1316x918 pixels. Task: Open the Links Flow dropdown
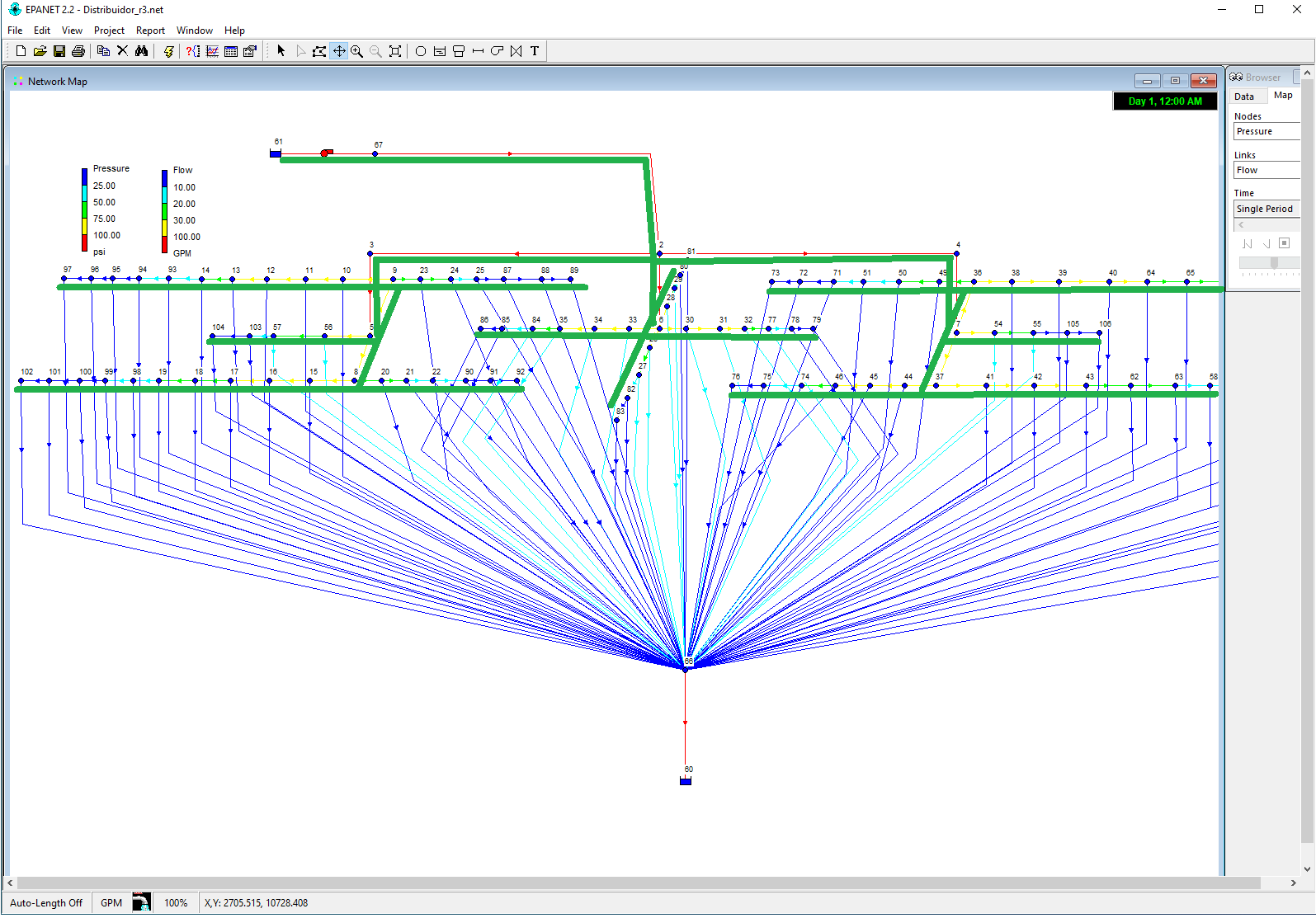click(1267, 170)
